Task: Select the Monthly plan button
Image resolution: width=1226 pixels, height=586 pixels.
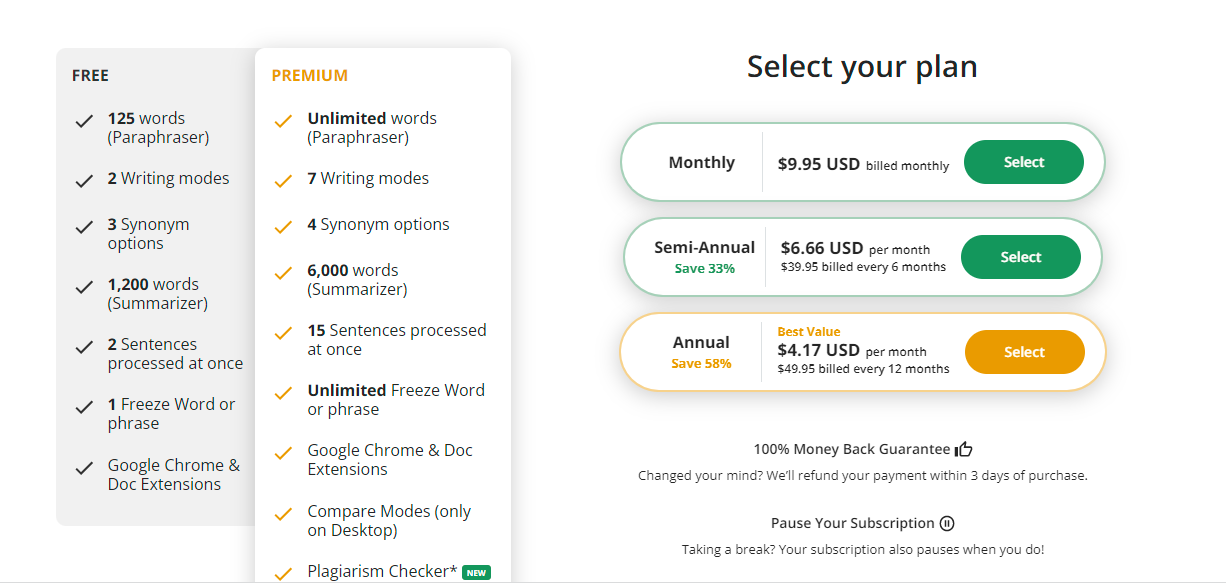Action: 1023,162
